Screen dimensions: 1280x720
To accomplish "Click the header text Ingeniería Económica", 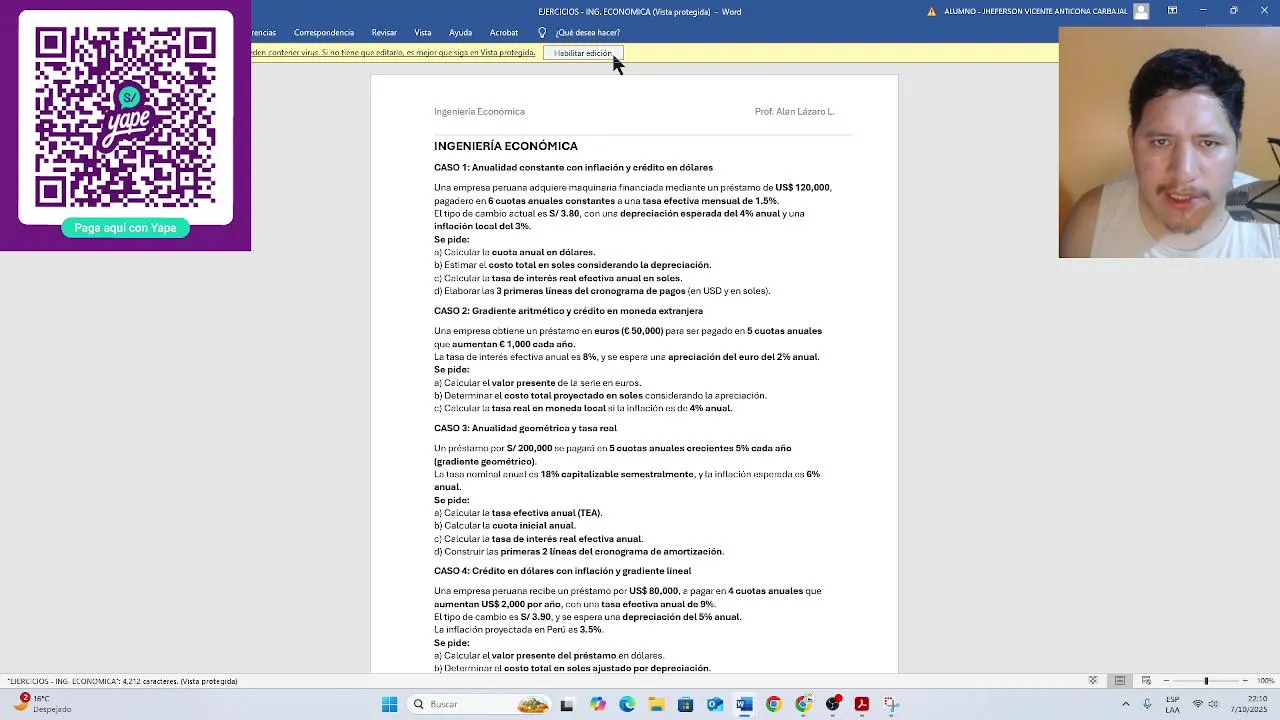I will 479,112.
